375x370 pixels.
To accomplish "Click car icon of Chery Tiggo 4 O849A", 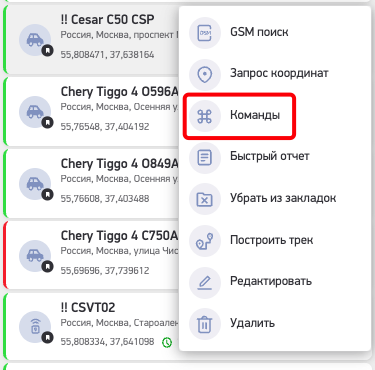I will pyautogui.click(x=35, y=184).
